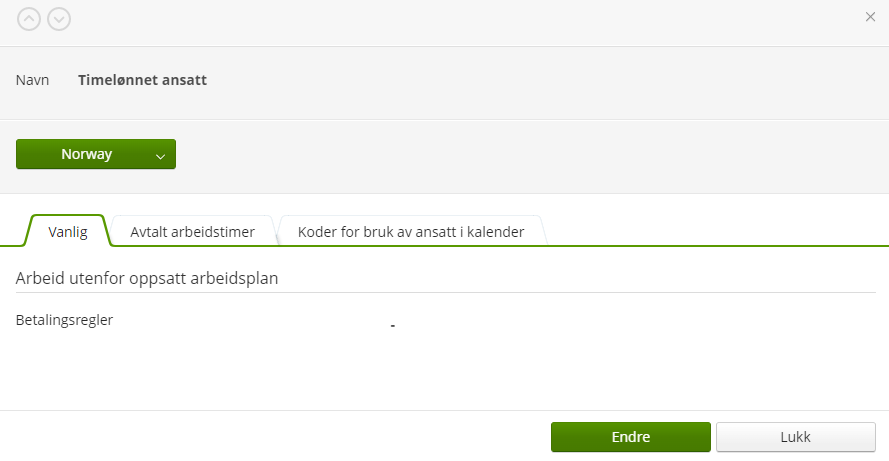Click the chevron on the Norway button
The width and height of the screenshot is (889, 461).
160,156
